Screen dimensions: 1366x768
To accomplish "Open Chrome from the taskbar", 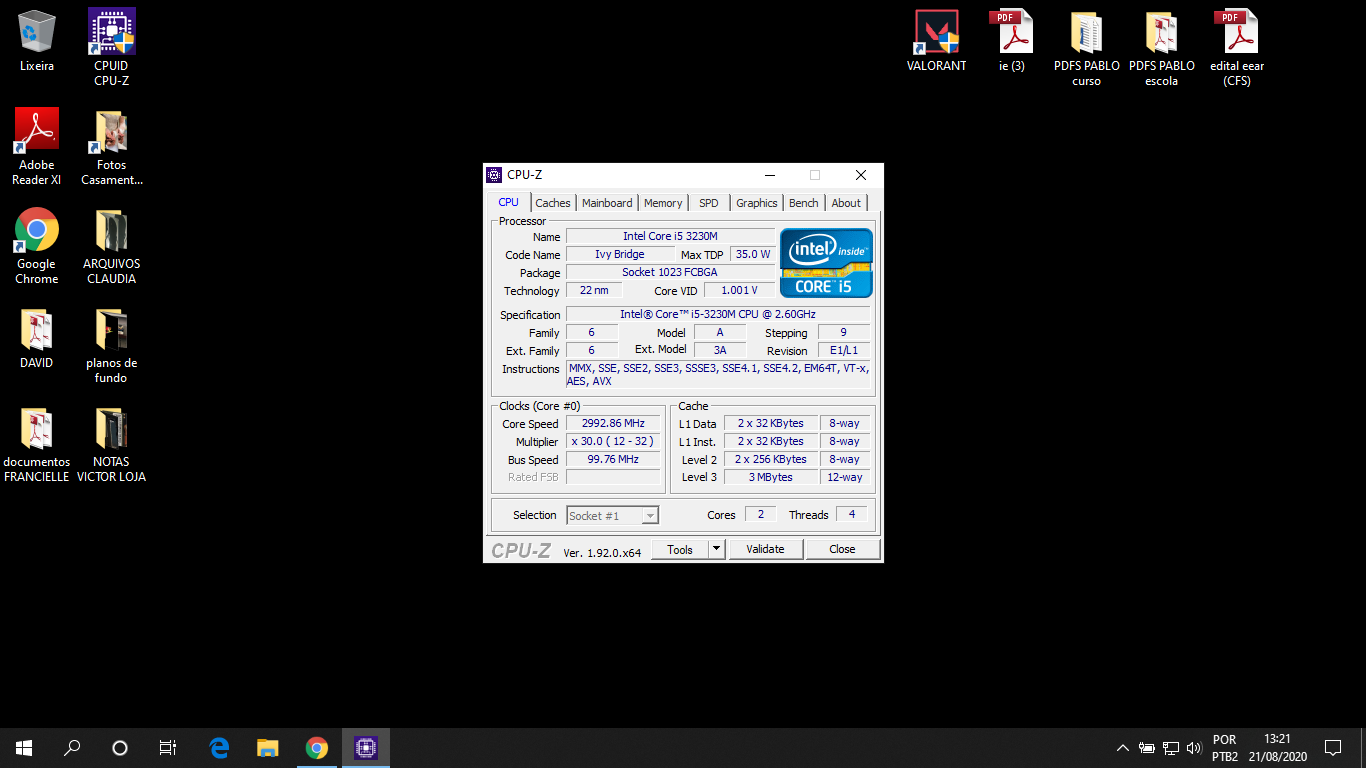I will point(317,748).
